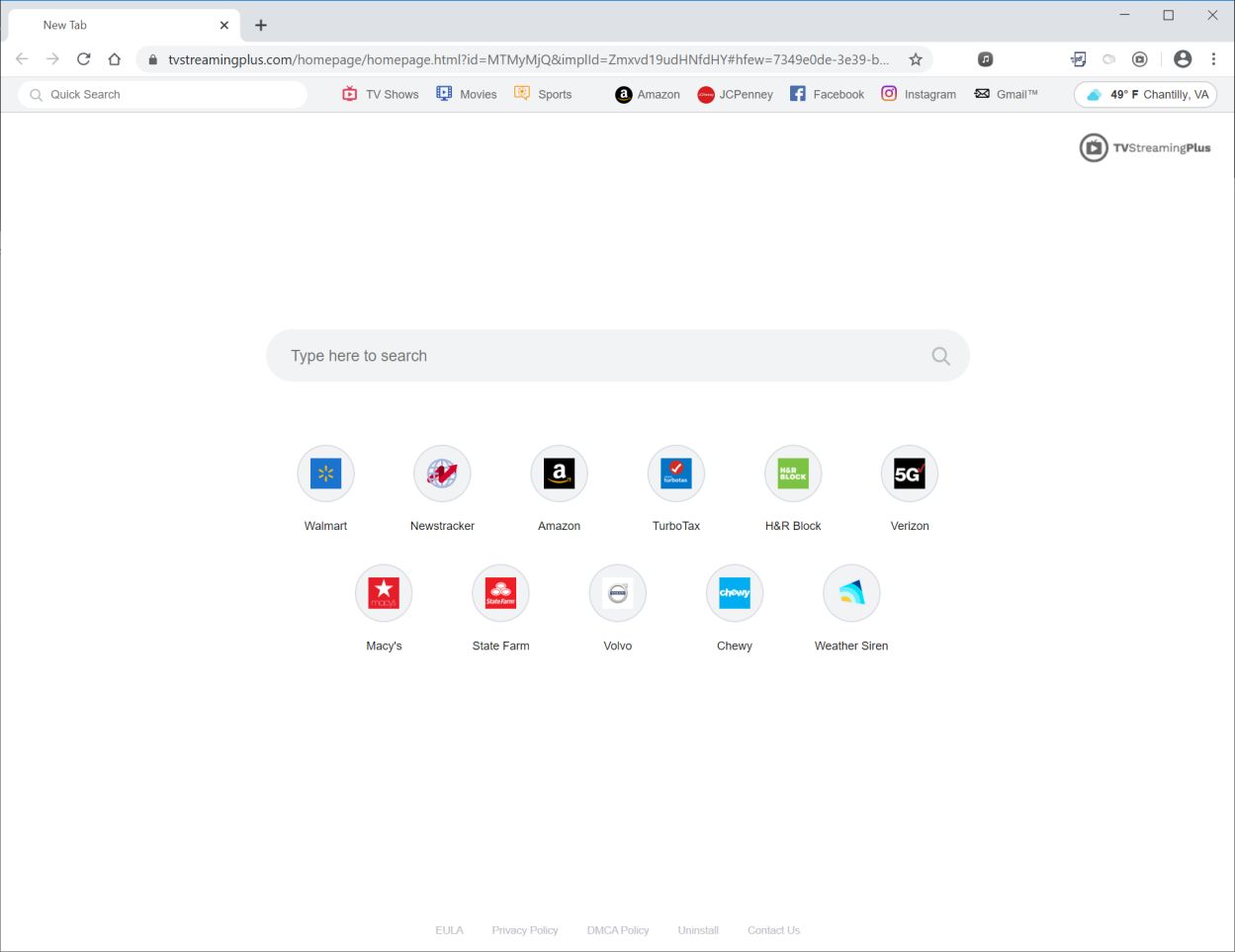This screenshot has height=952, width=1235.
Task: Open the Facebook toolbar link
Action: [827, 94]
